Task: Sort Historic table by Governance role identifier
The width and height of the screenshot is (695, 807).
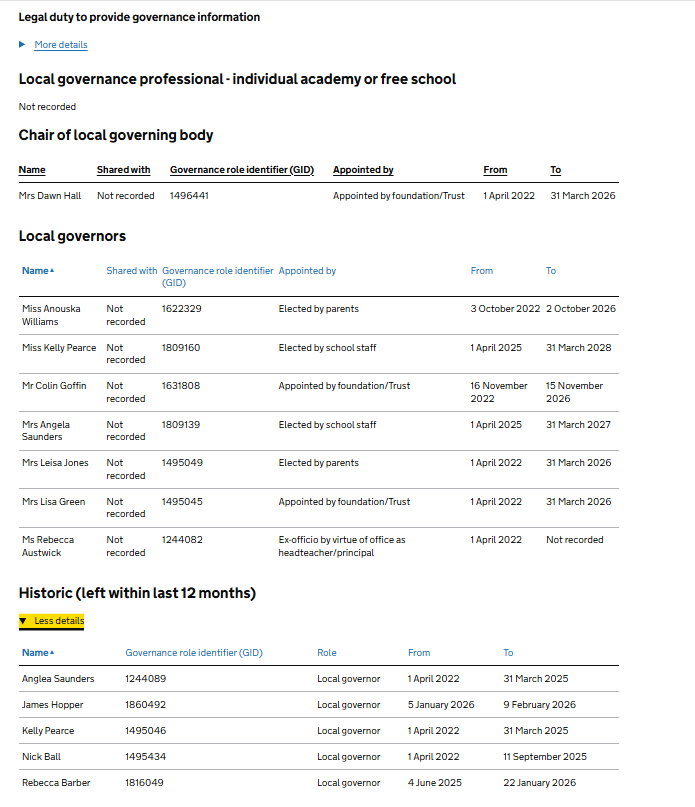Action: pyautogui.click(x=194, y=653)
